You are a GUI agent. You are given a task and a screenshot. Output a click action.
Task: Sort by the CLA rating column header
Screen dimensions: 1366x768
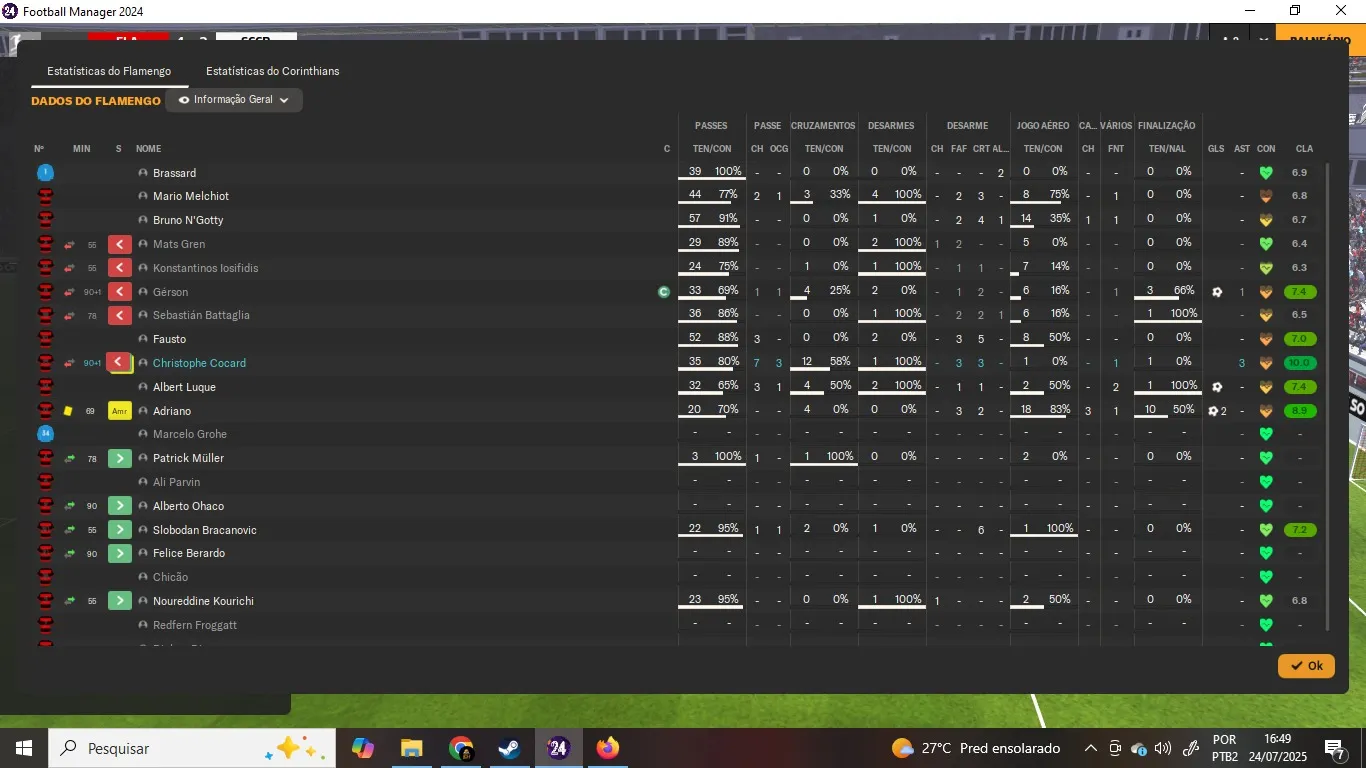coord(1304,149)
